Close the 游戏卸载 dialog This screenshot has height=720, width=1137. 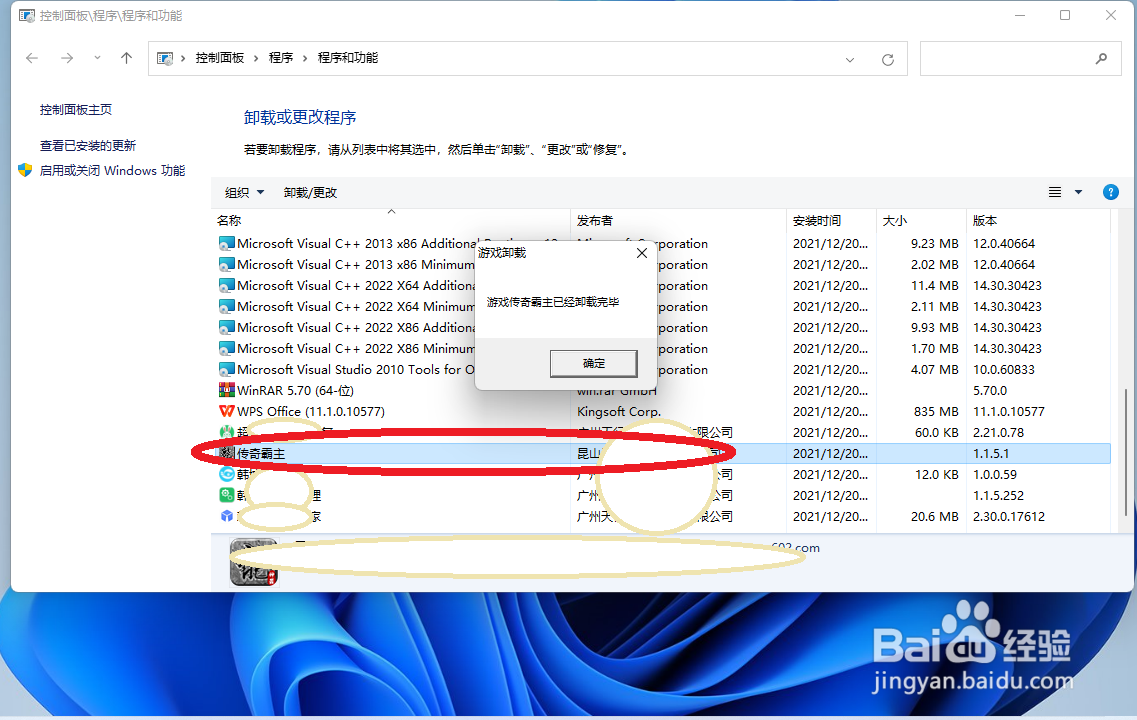[x=642, y=253]
